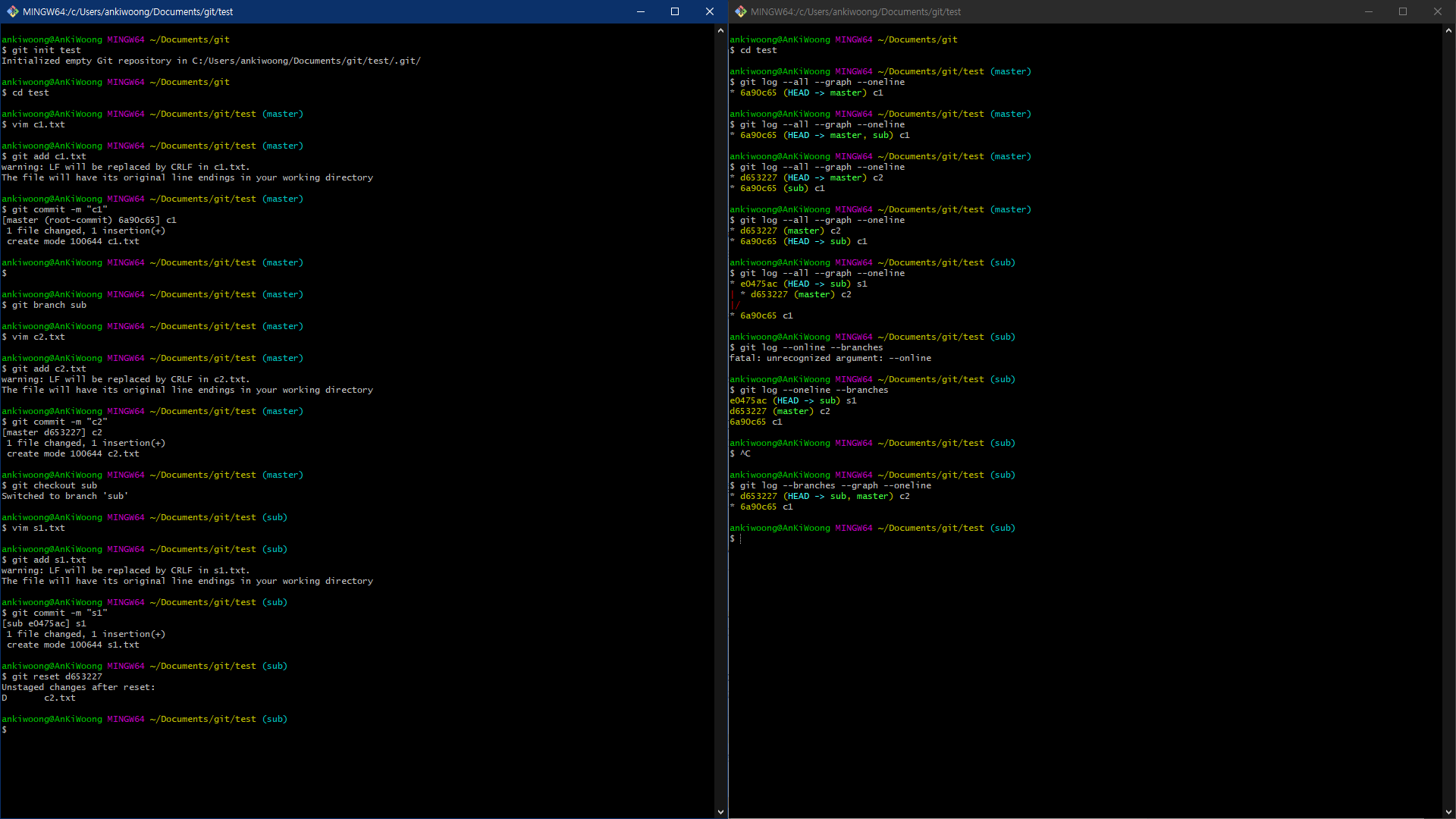Click the last prompt line in the left terminal
This screenshot has width=1456, height=819.
6,730
